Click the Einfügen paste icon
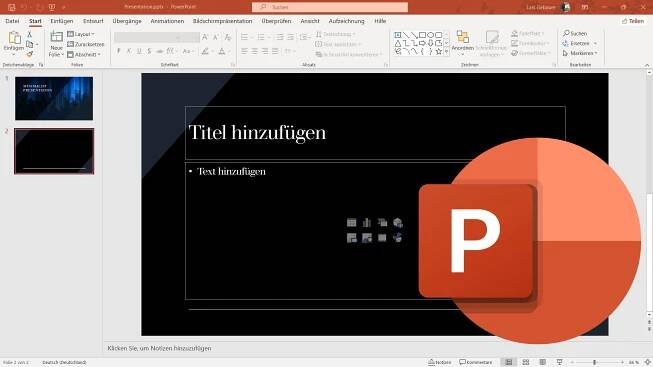Image resolution: width=653 pixels, height=367 pixels. click(14, 38)
